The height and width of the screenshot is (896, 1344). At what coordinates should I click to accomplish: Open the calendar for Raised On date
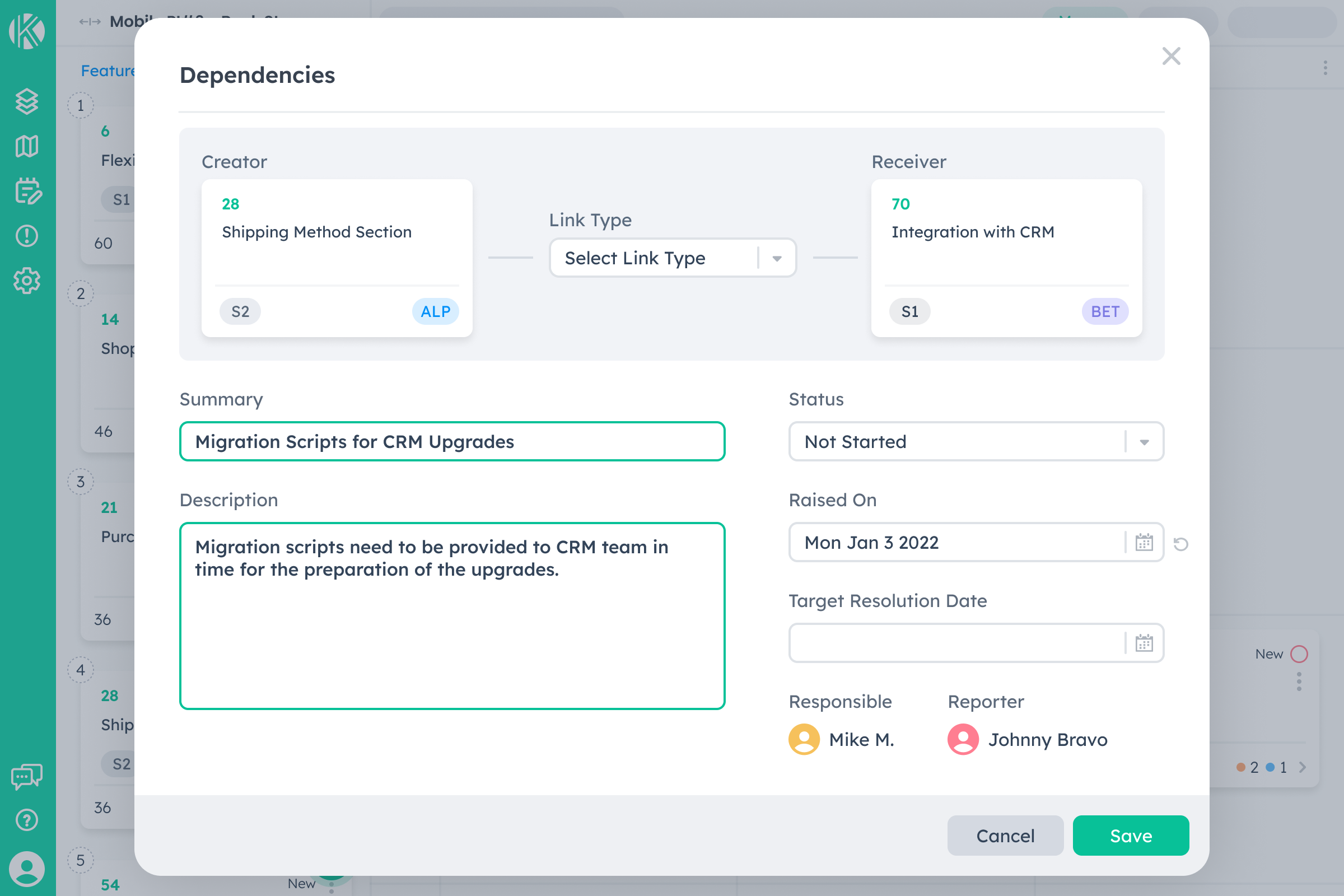click(x=1144, y=542)
